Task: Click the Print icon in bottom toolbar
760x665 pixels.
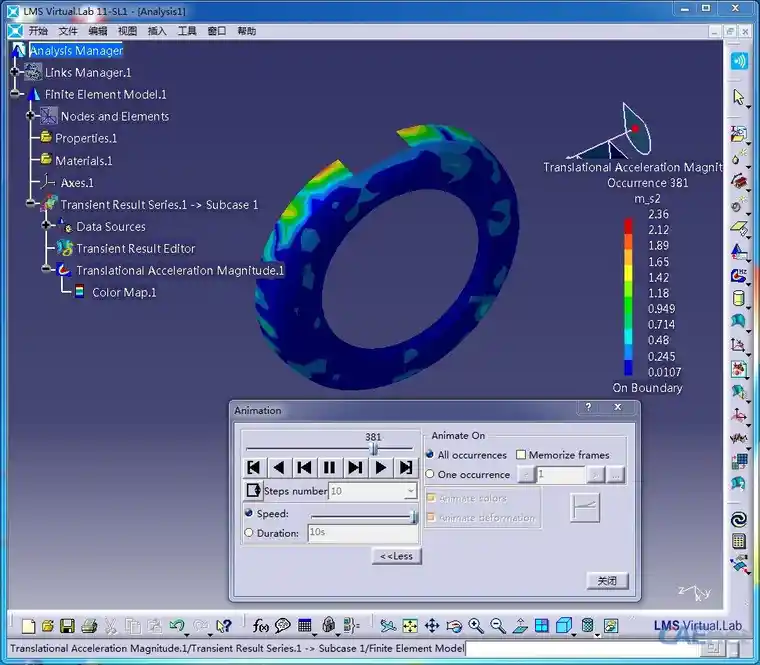Action: pos(89,626)
